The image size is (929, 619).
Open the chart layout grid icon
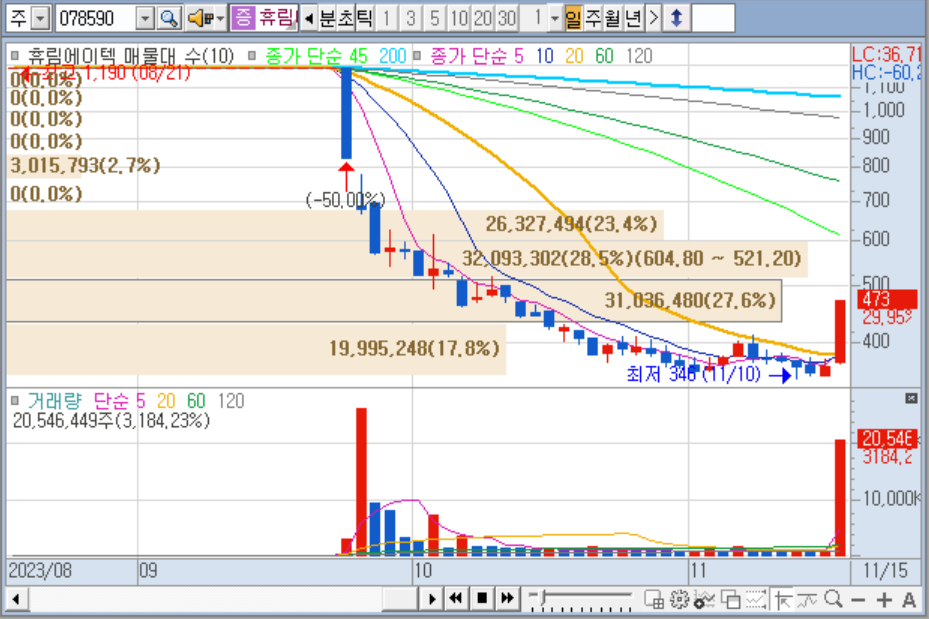(653, 599)
